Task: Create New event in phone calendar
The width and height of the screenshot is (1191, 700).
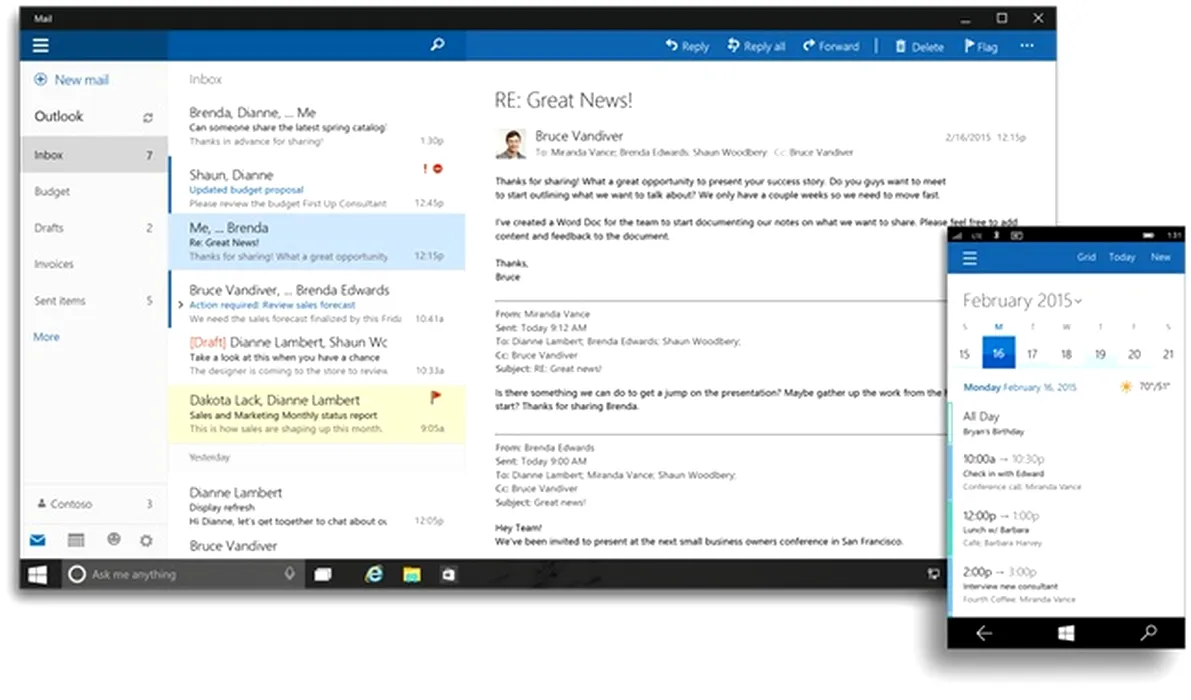Action: click(x=1161, y=257)
